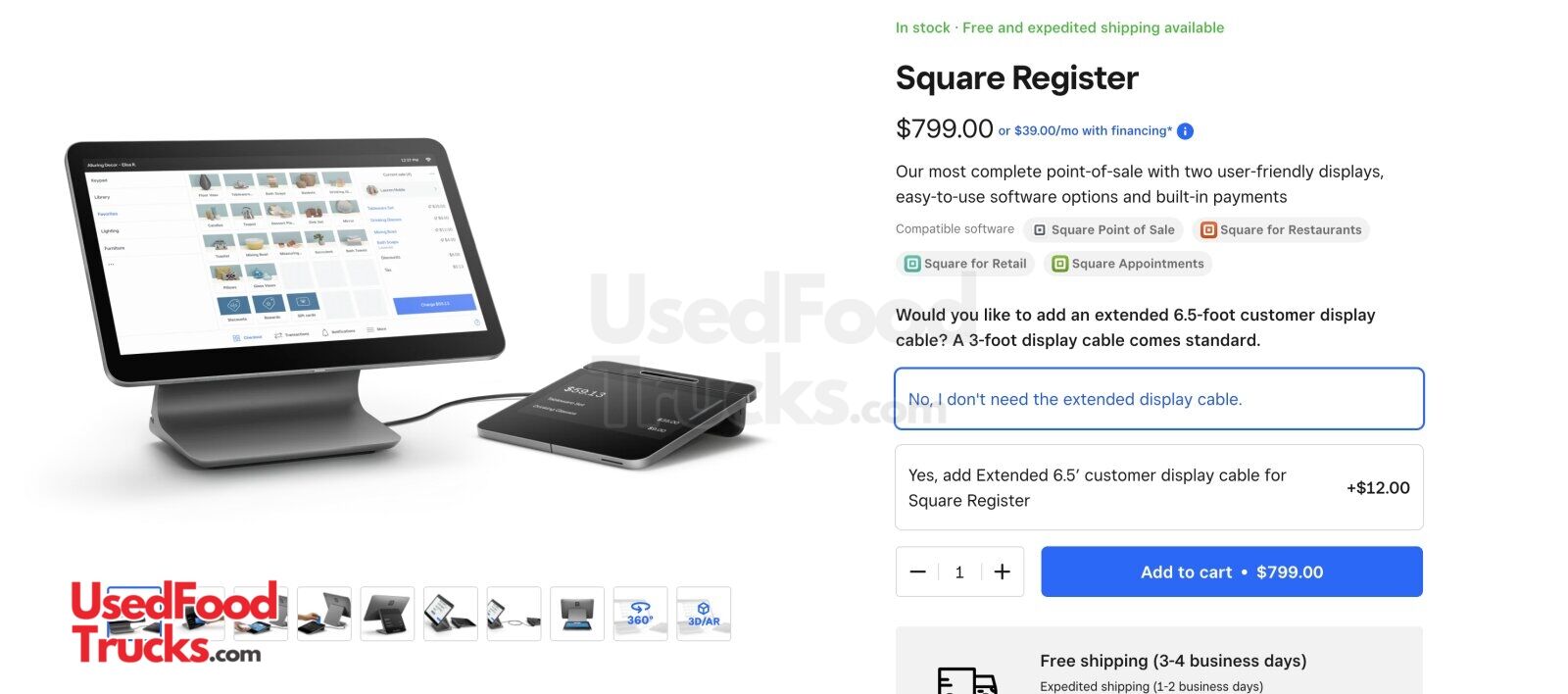Open the 360° view thumbnail
The width and height of the screenshot is (1568, 694).
(640, 614)
